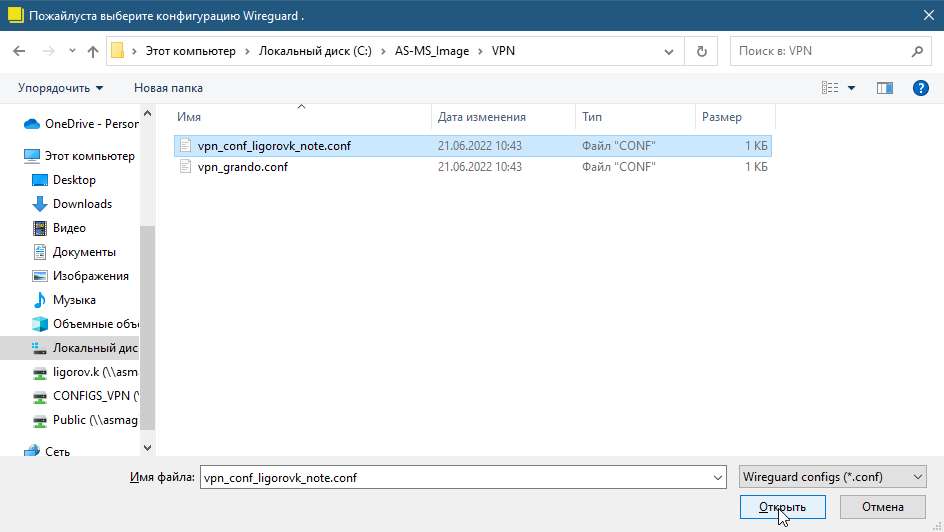944x532 pixels.
Task: Select 'AS-MS_Image' in the address path
Action: pyautogui.click(x=432, y=51)
